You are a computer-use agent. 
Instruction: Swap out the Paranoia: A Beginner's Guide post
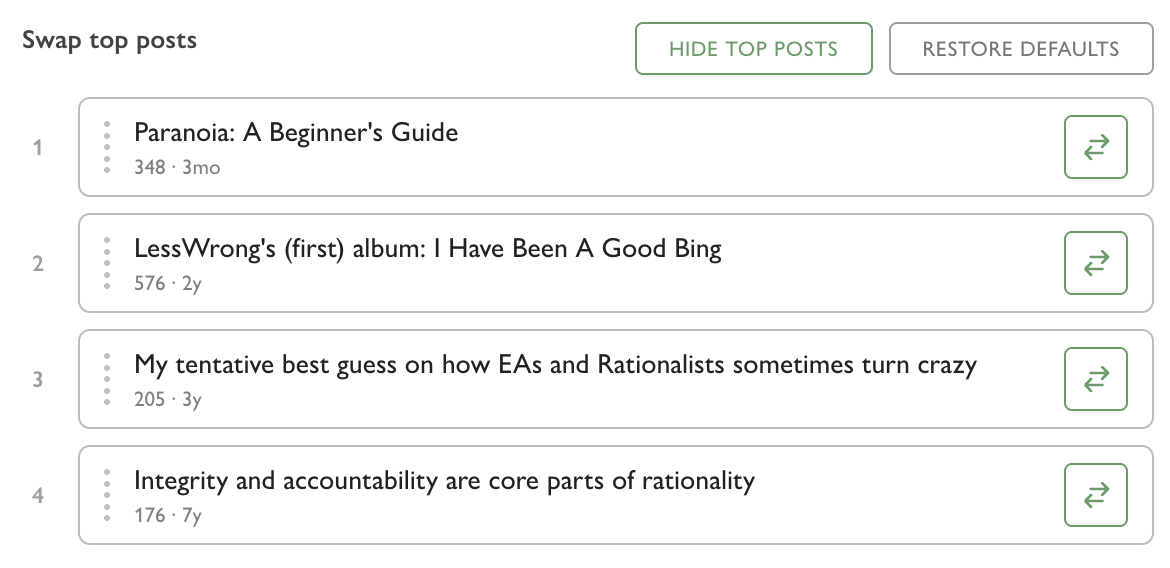coord(1095,148)
